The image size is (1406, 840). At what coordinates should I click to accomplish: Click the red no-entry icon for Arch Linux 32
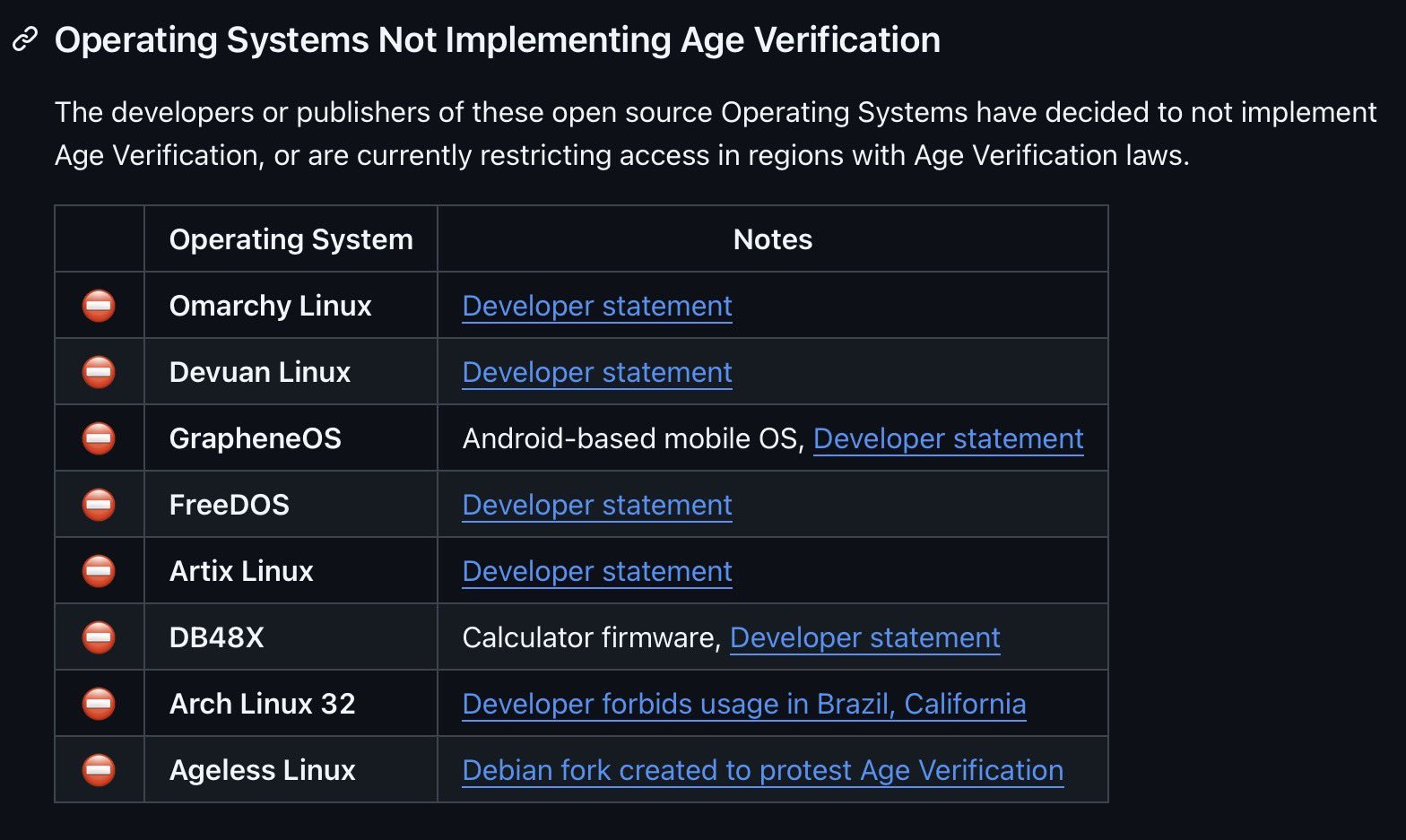[x=99, y=704]
